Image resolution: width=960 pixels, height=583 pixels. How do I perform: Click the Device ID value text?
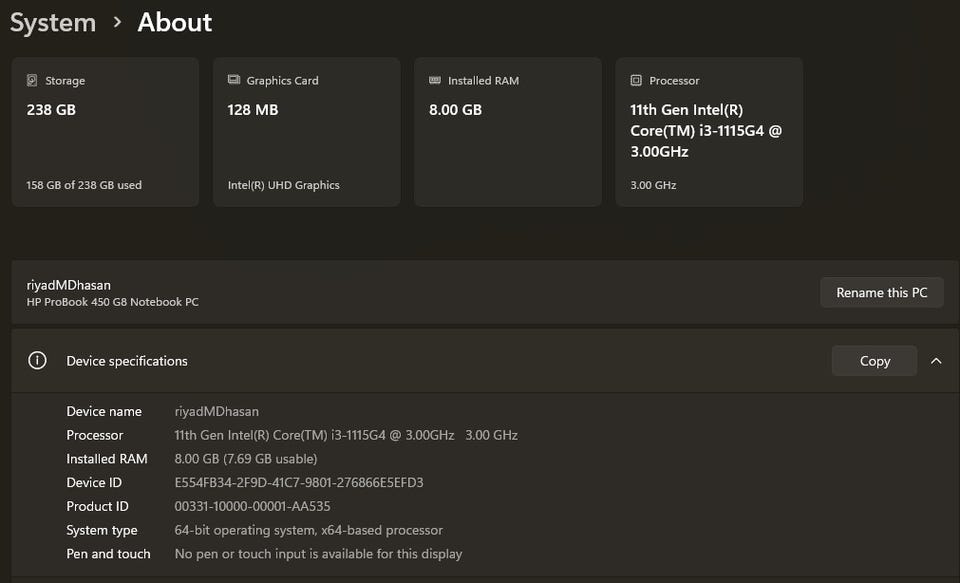[x=299, y=483]
